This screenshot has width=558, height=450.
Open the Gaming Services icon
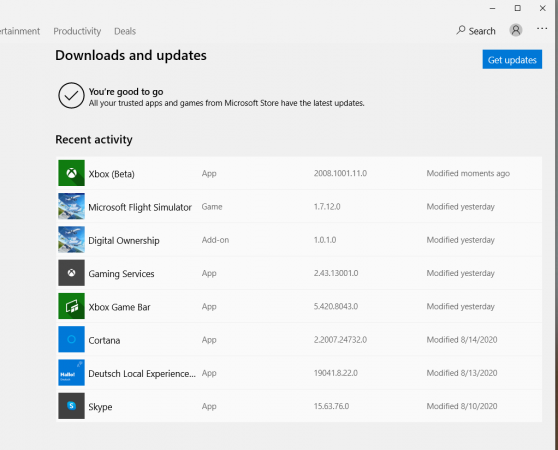coord(72,273)
